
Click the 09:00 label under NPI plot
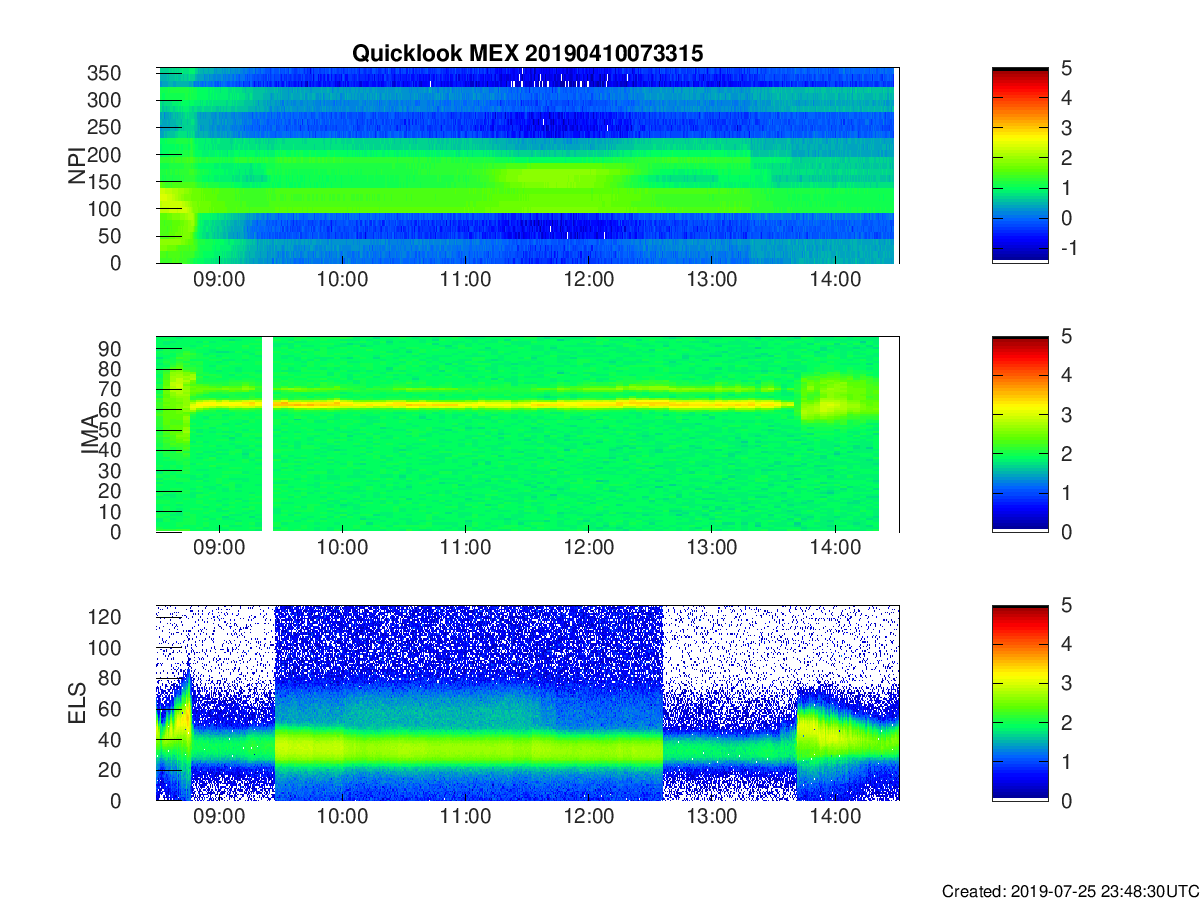point(219,280)
